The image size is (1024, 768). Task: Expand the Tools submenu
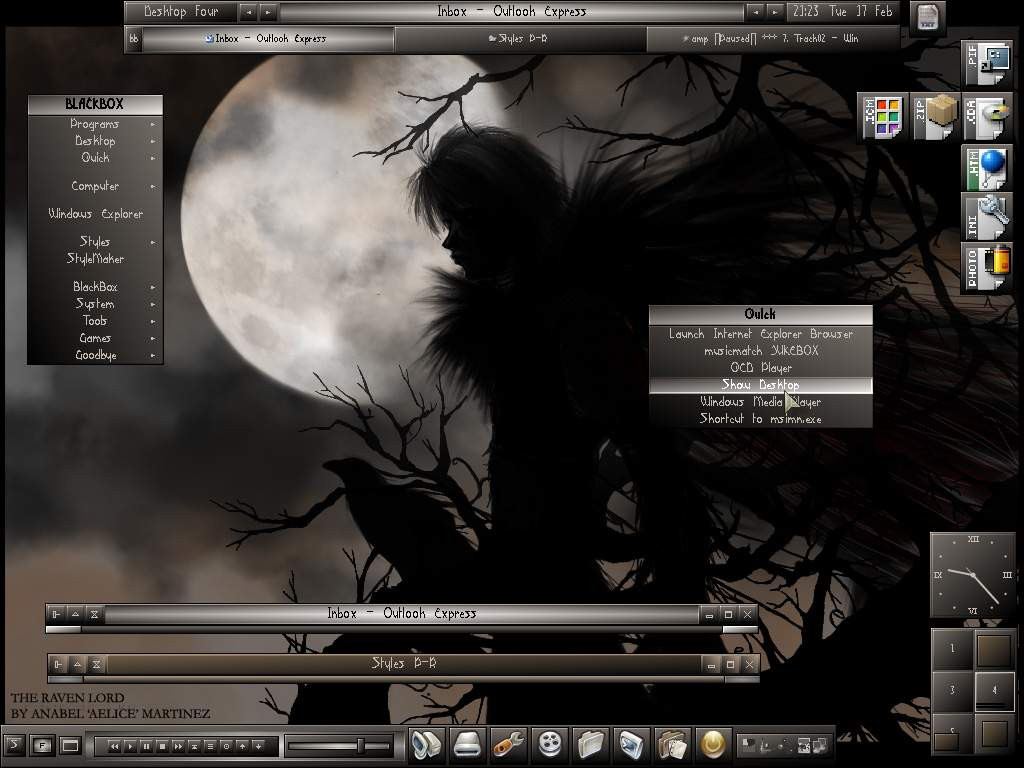point(95,321)
